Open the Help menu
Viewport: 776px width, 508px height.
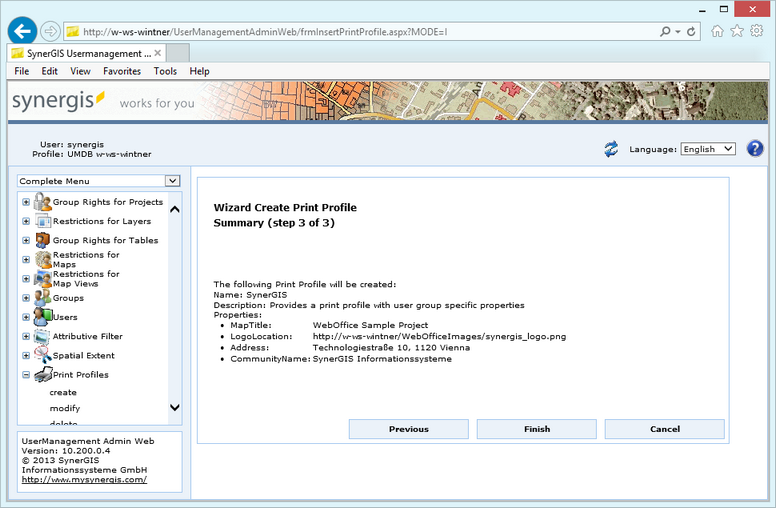click(x=199, y=71)
